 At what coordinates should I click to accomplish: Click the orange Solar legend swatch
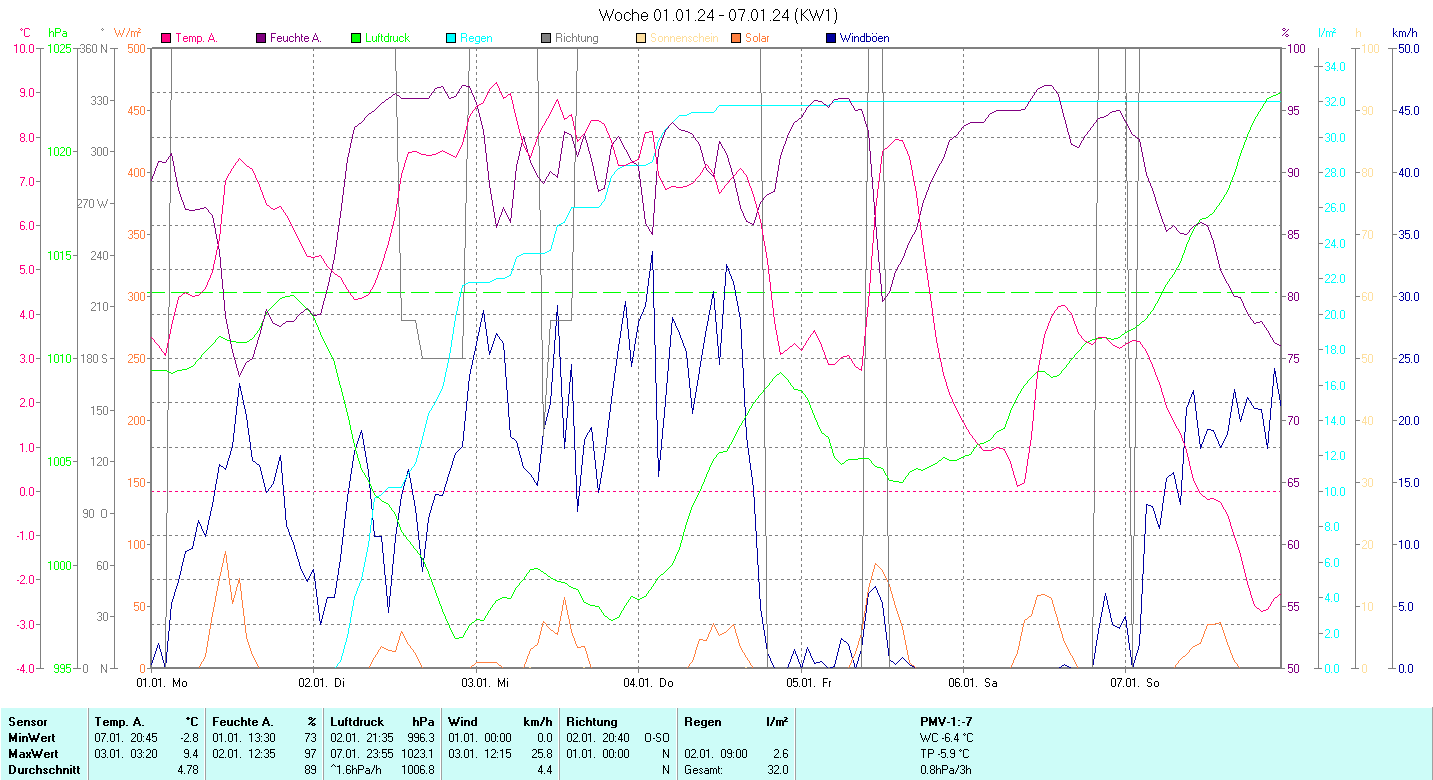point(736,38)
